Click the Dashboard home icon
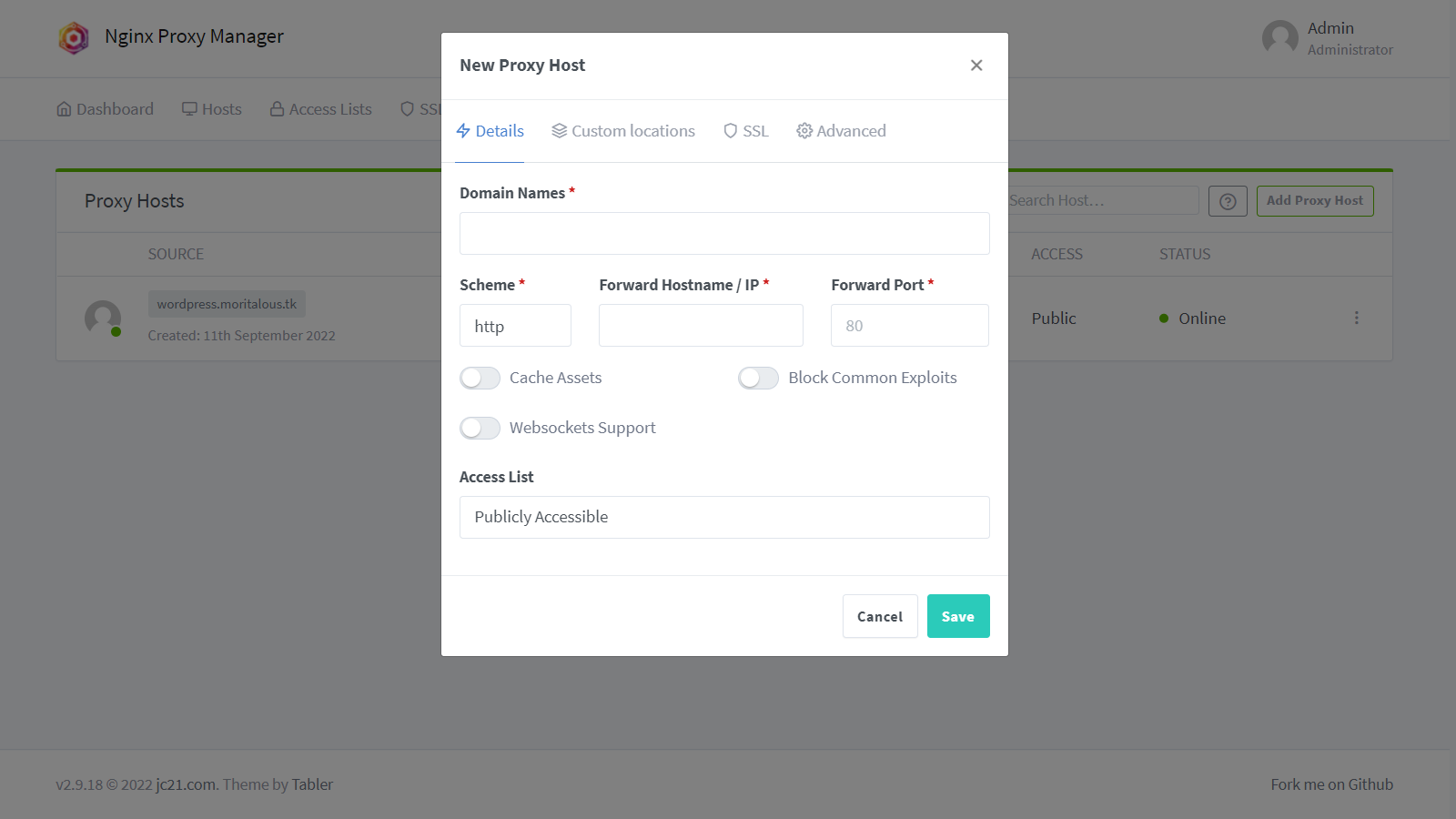The width and height of the screenshot is (1456, 819). (x=64, y=109)
